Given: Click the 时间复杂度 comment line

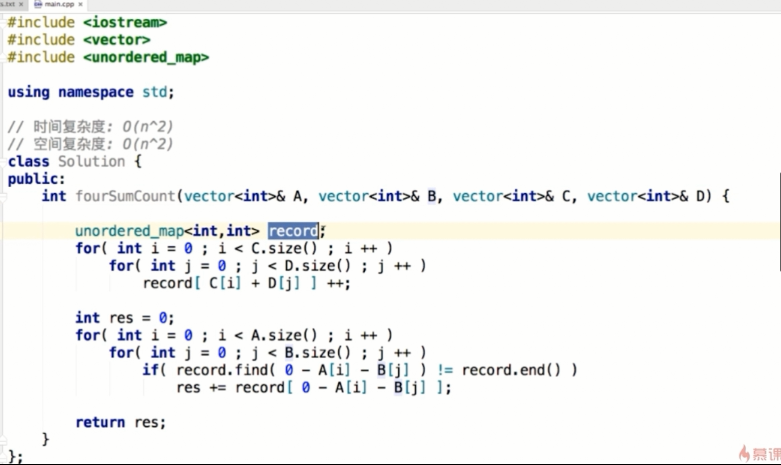Looking at the screenshot, I should click(x=90, y=127).
